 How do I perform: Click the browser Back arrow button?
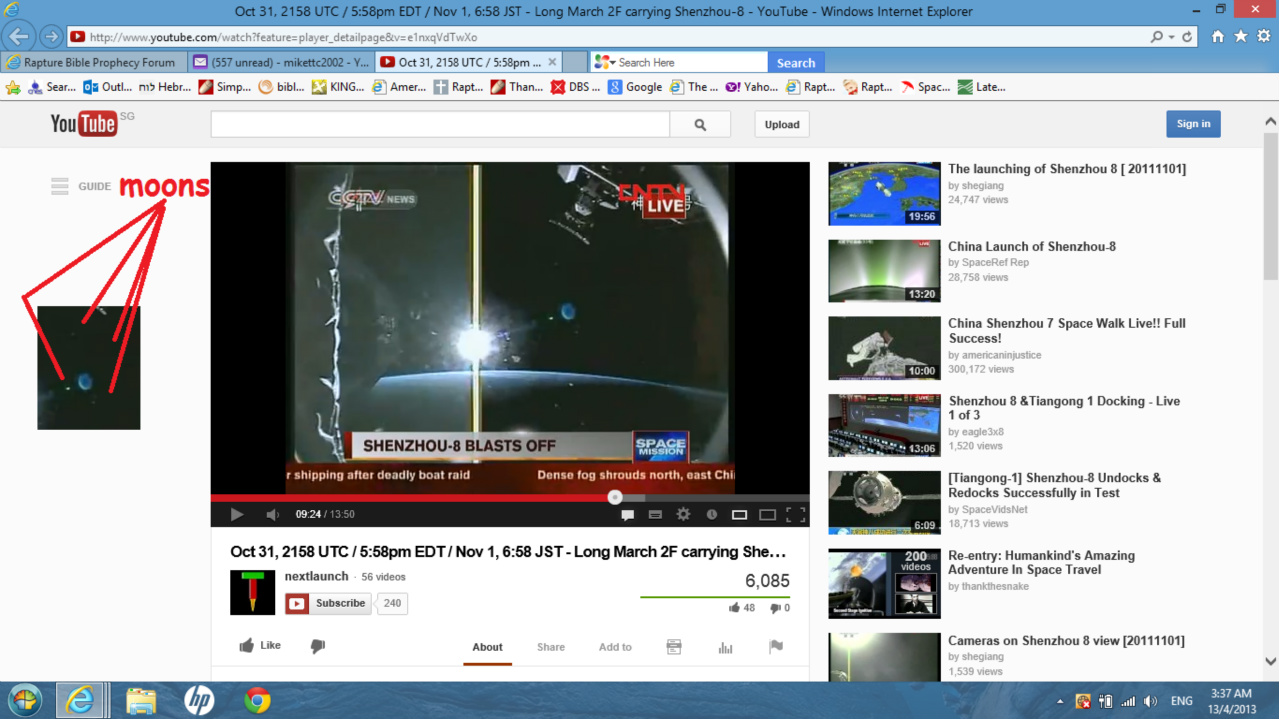pos(19,37)
